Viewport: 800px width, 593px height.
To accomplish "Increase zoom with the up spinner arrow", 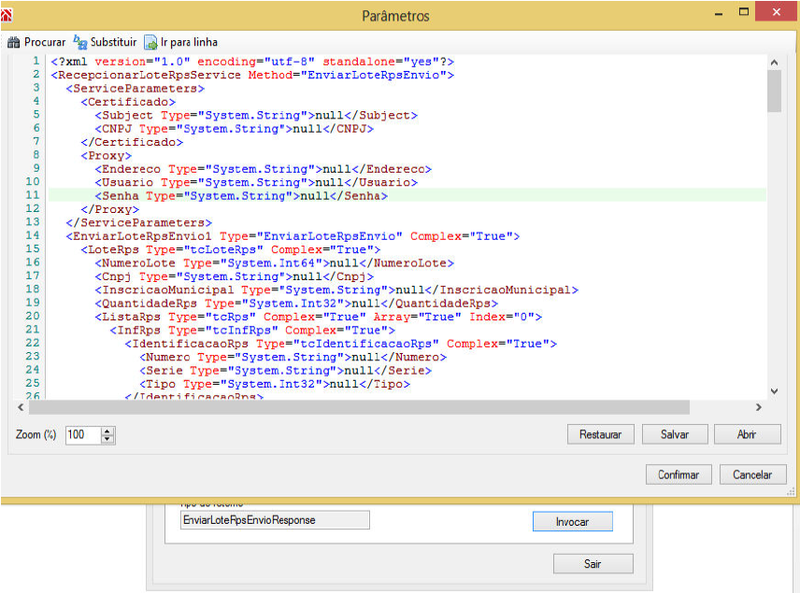I will coord(108,431).
